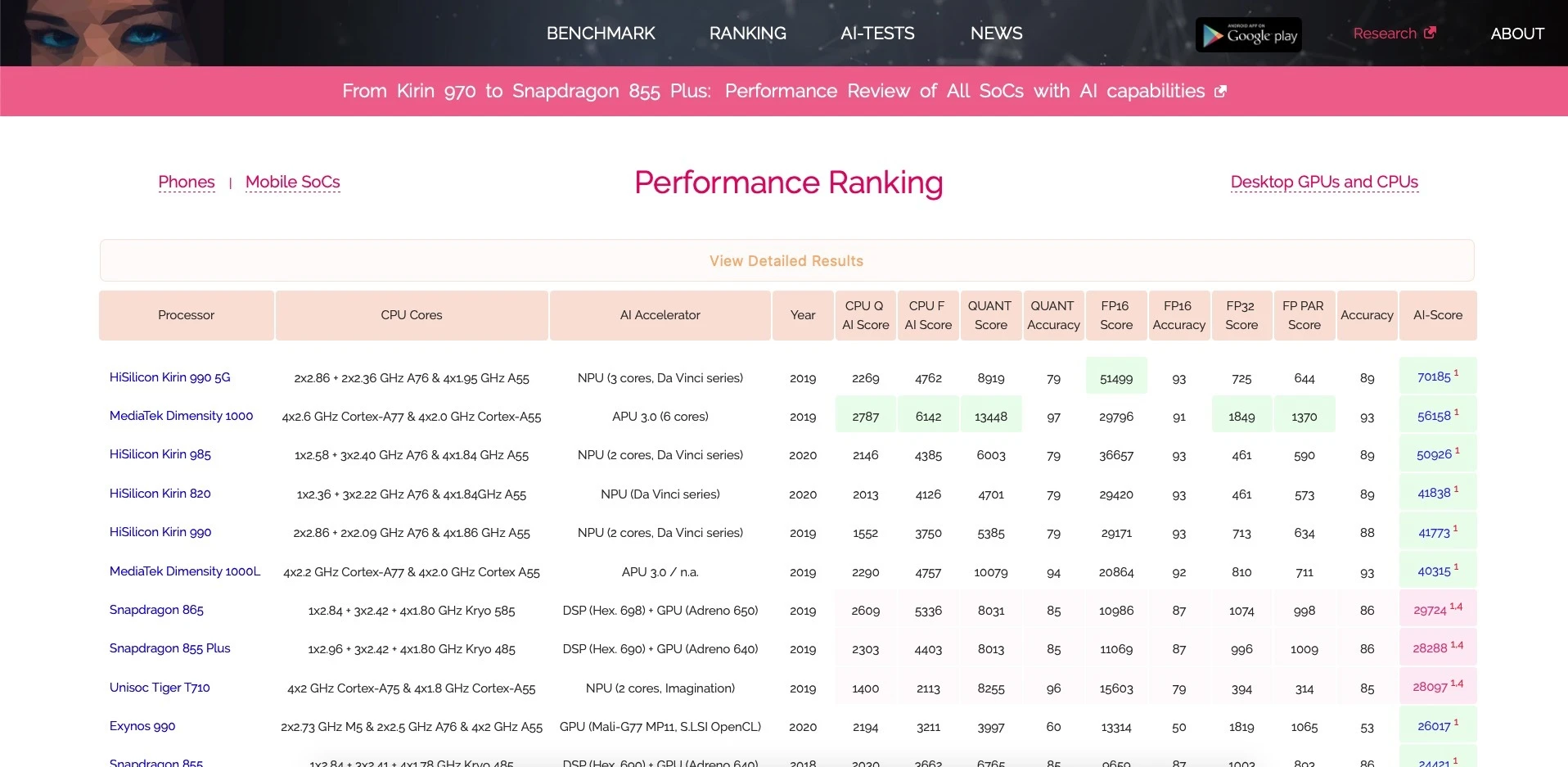The width and height of the screenshot is (1568, 767).
Task: Sort by the Year column header
Action: (x=803, y=315)
